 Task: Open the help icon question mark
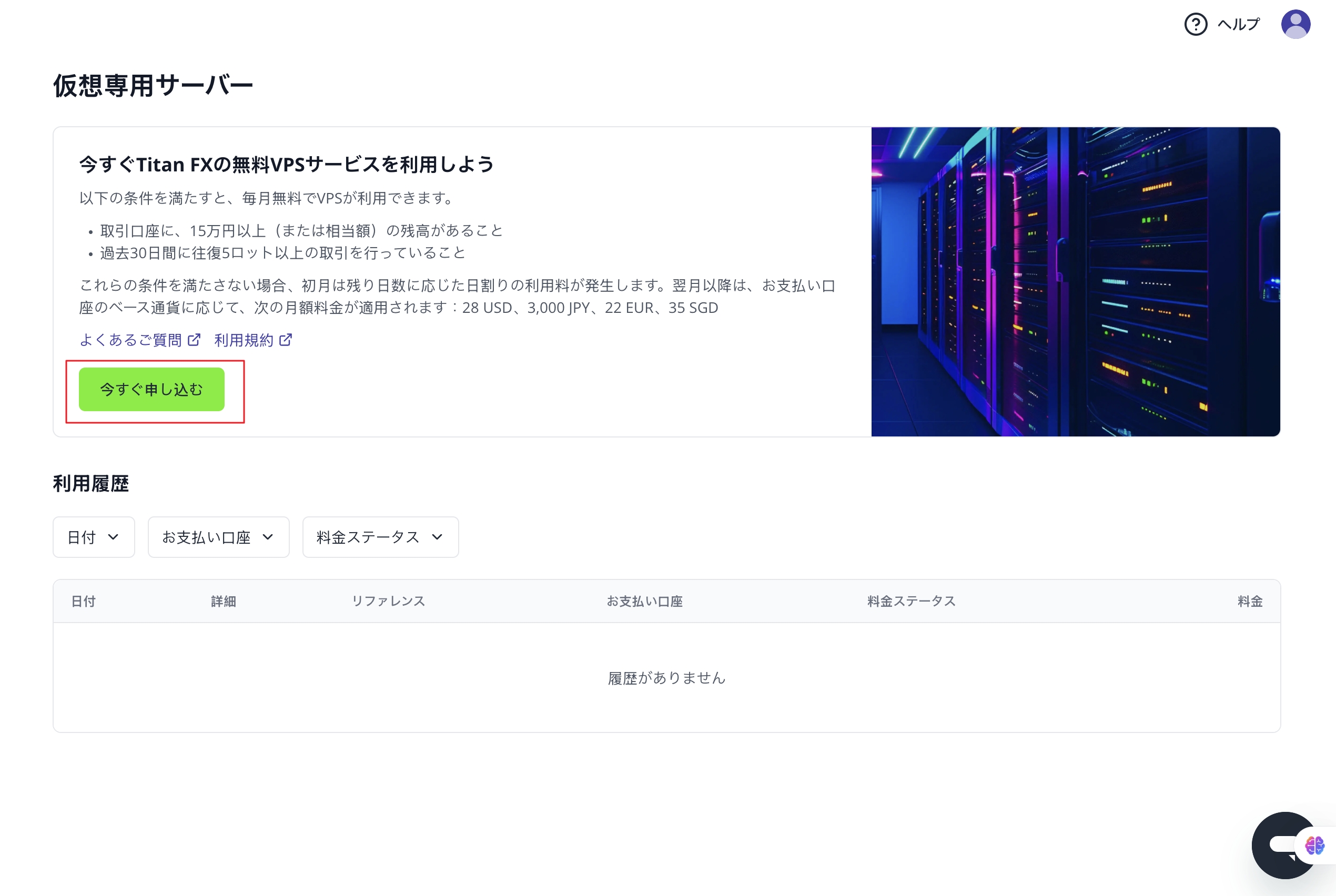pyautogui.click(x=1196, y=24)
